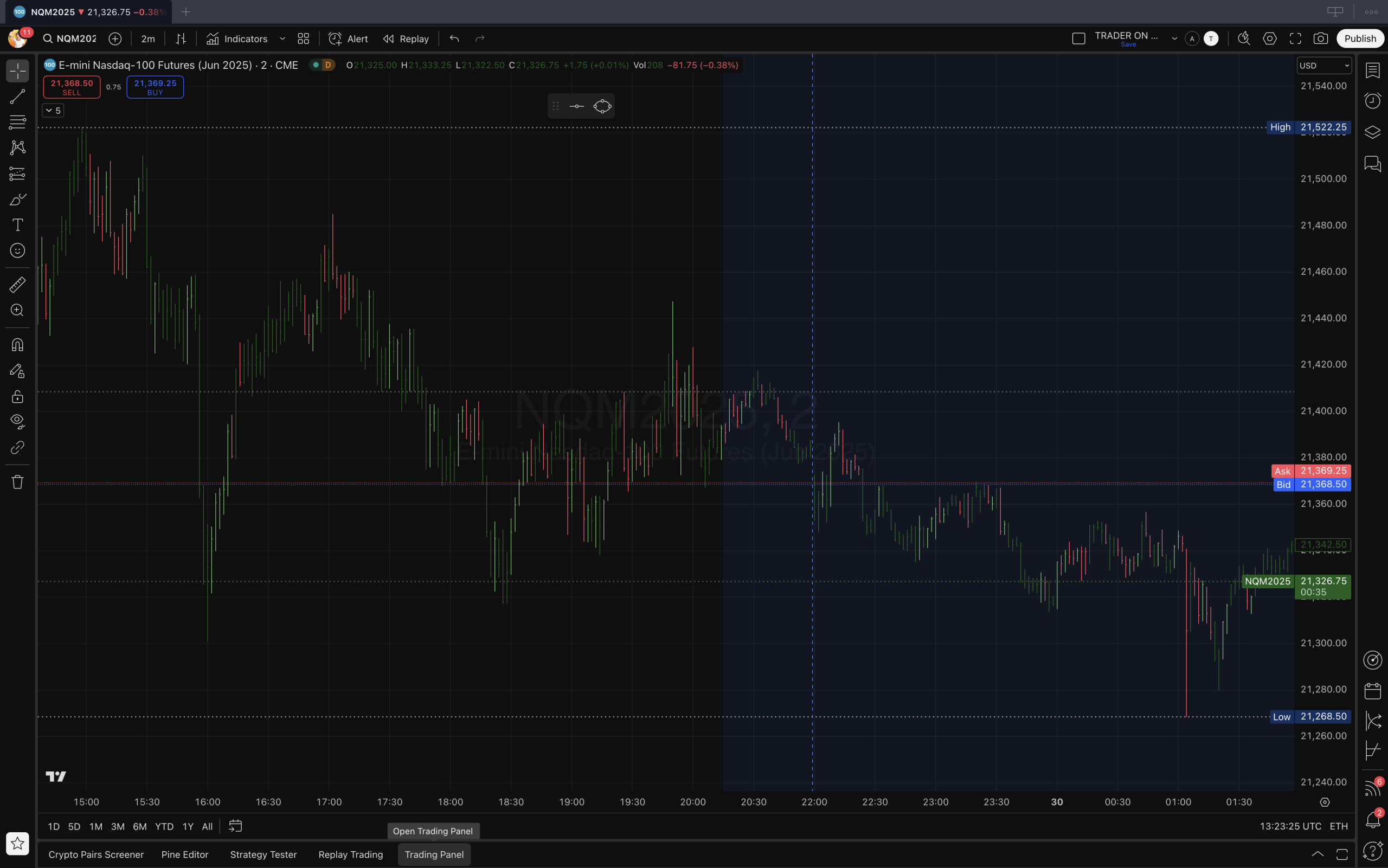
Task: Toggle ETH extended session setting
Action: pos(1339,826)
